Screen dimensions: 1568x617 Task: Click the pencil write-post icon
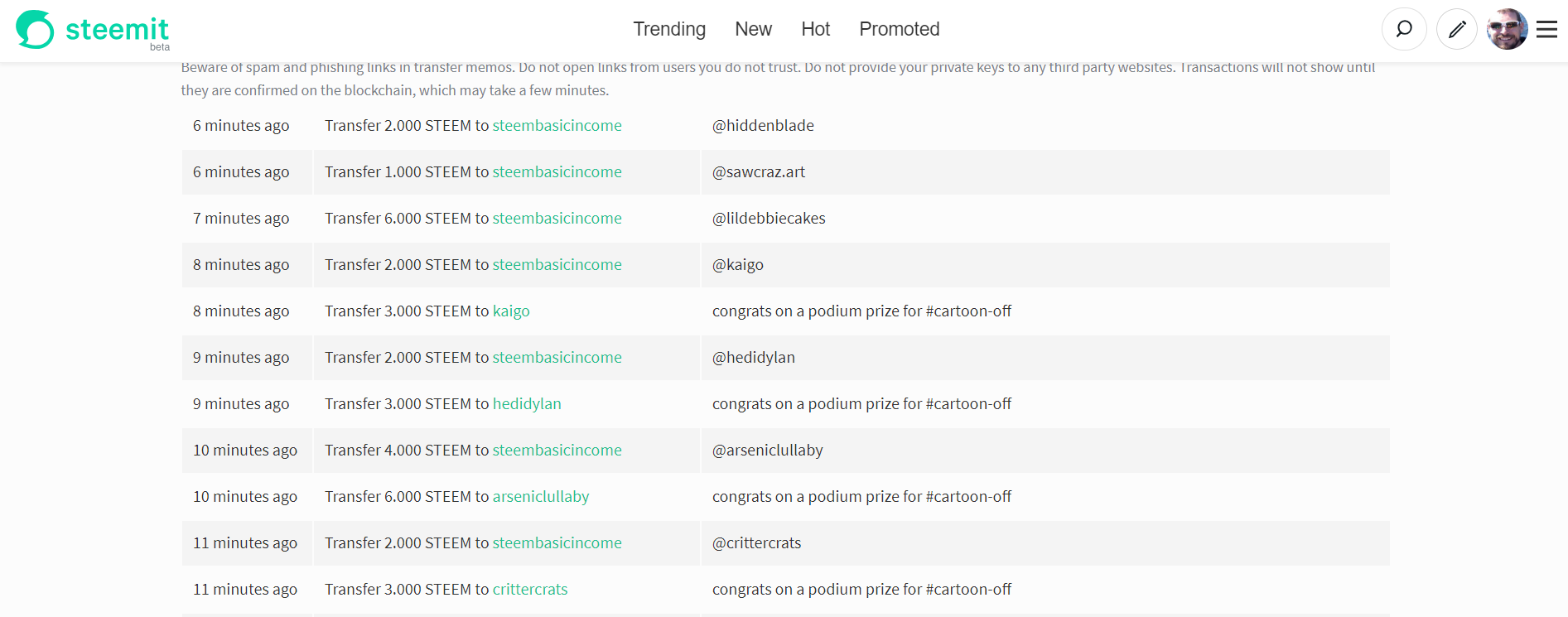(x=1457, y=29)
